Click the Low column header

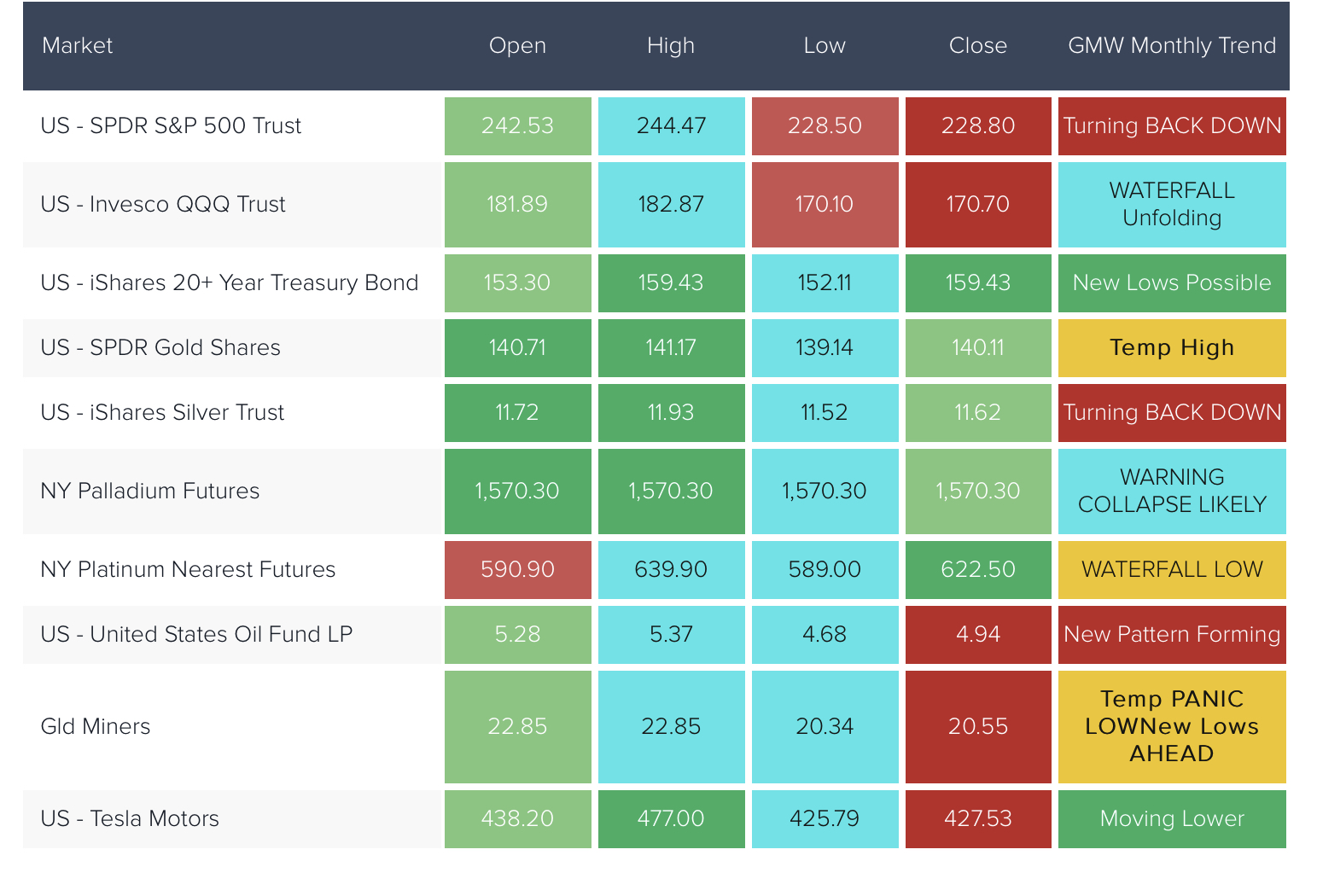pos(825,46)
